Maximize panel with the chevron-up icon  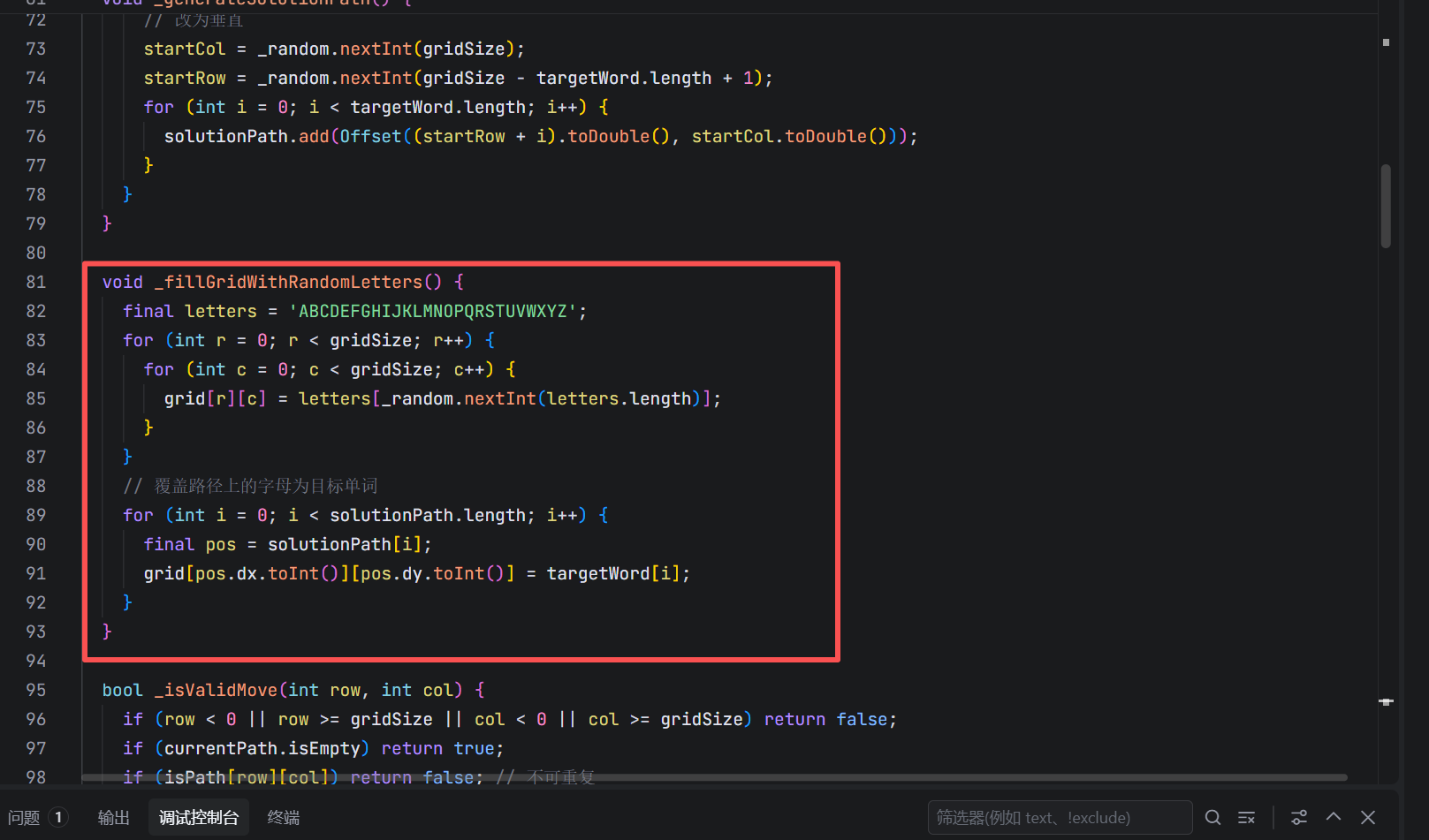tap(1334, 817)
